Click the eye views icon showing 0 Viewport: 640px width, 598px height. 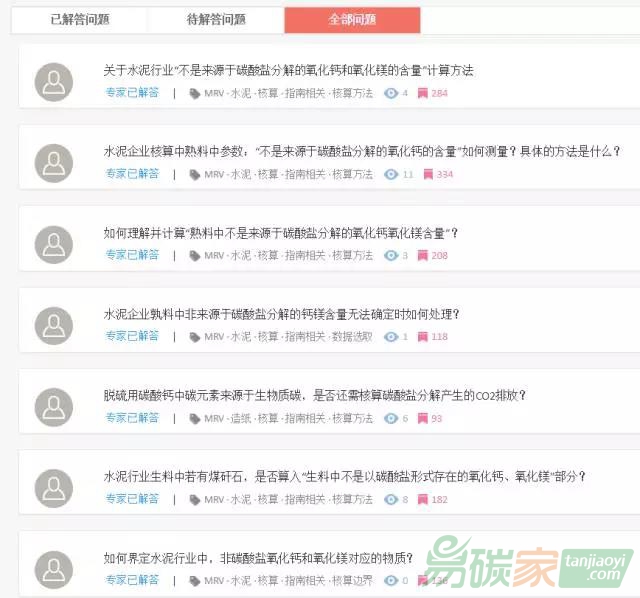pos(391,580)
